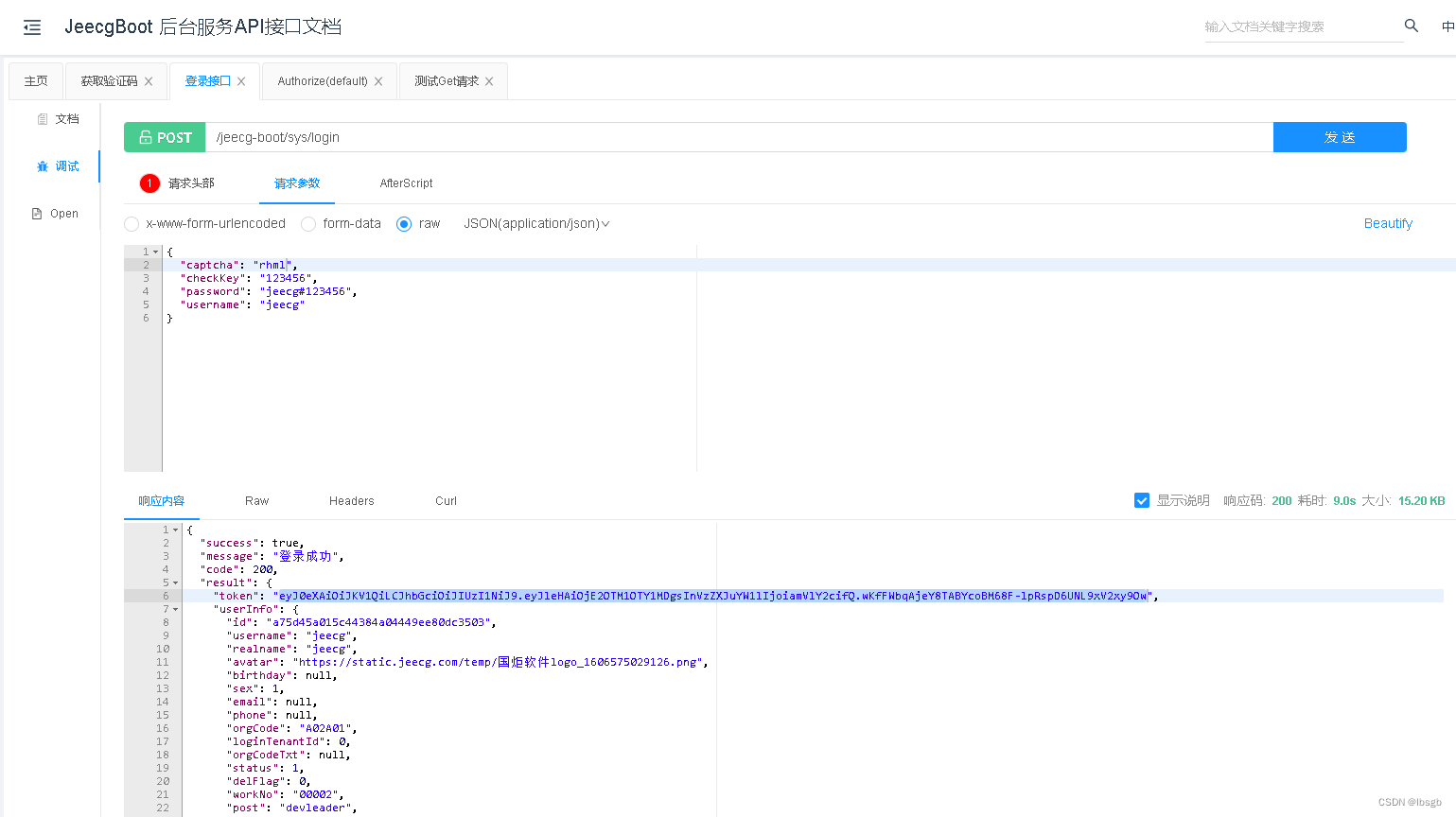Select form-data radio option

click(x=308, y=224)
